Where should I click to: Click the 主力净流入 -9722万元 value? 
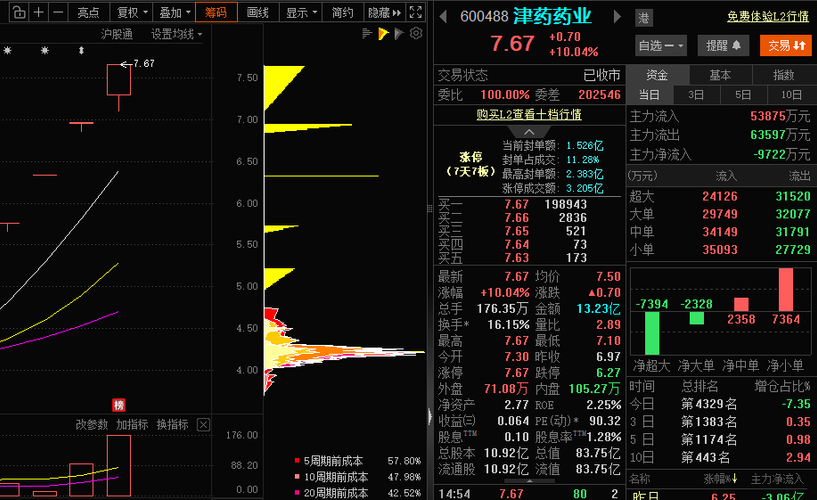pyautogui.click(x=781, y=155)
